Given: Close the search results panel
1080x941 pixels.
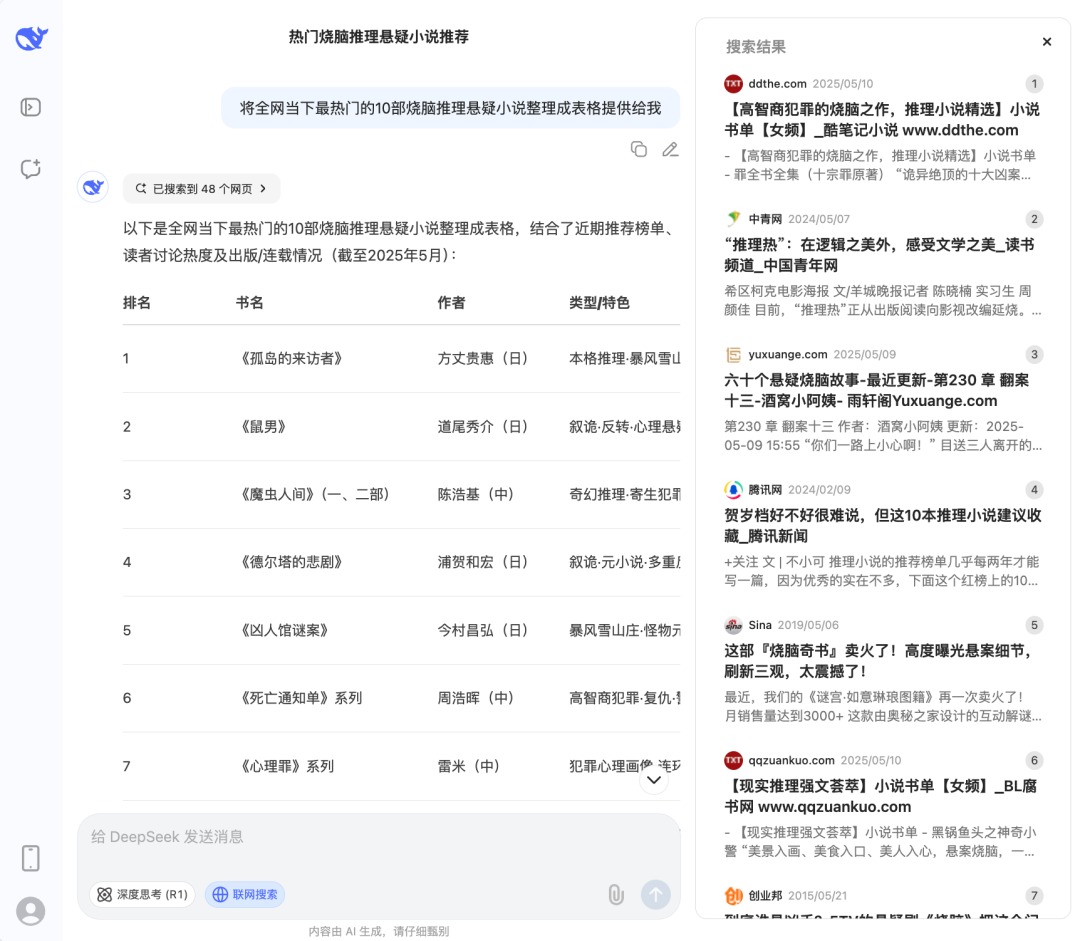Looking at the screenshot, I should click(1047, 42).
